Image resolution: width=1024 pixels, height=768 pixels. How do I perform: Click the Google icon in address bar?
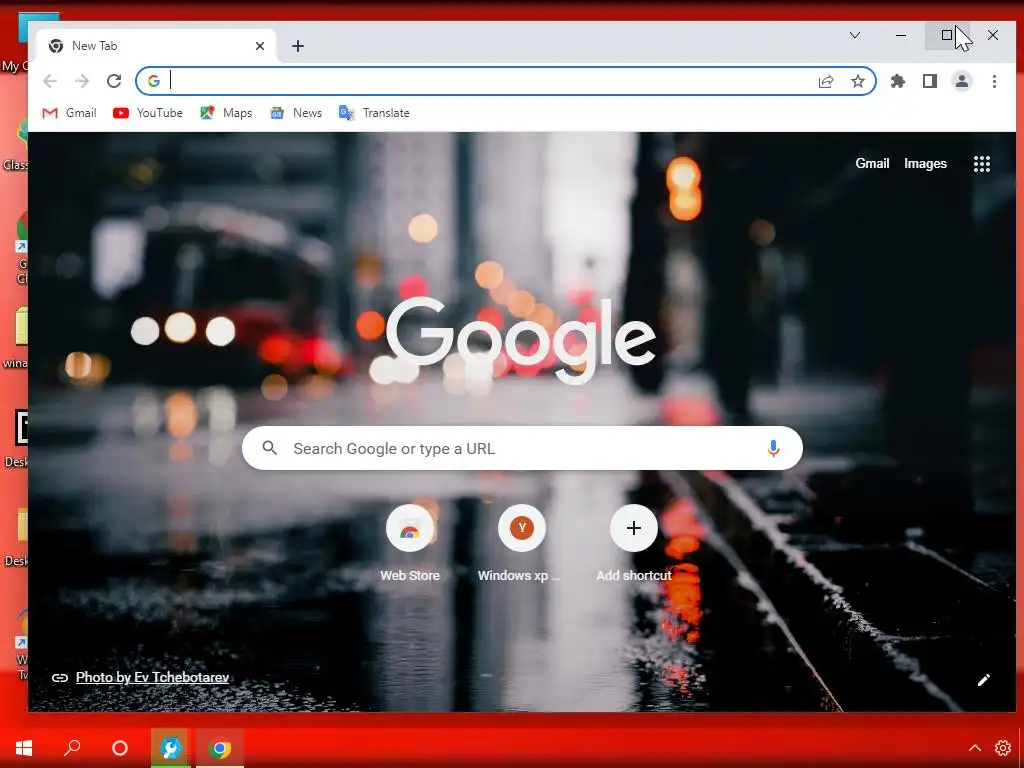154,81
